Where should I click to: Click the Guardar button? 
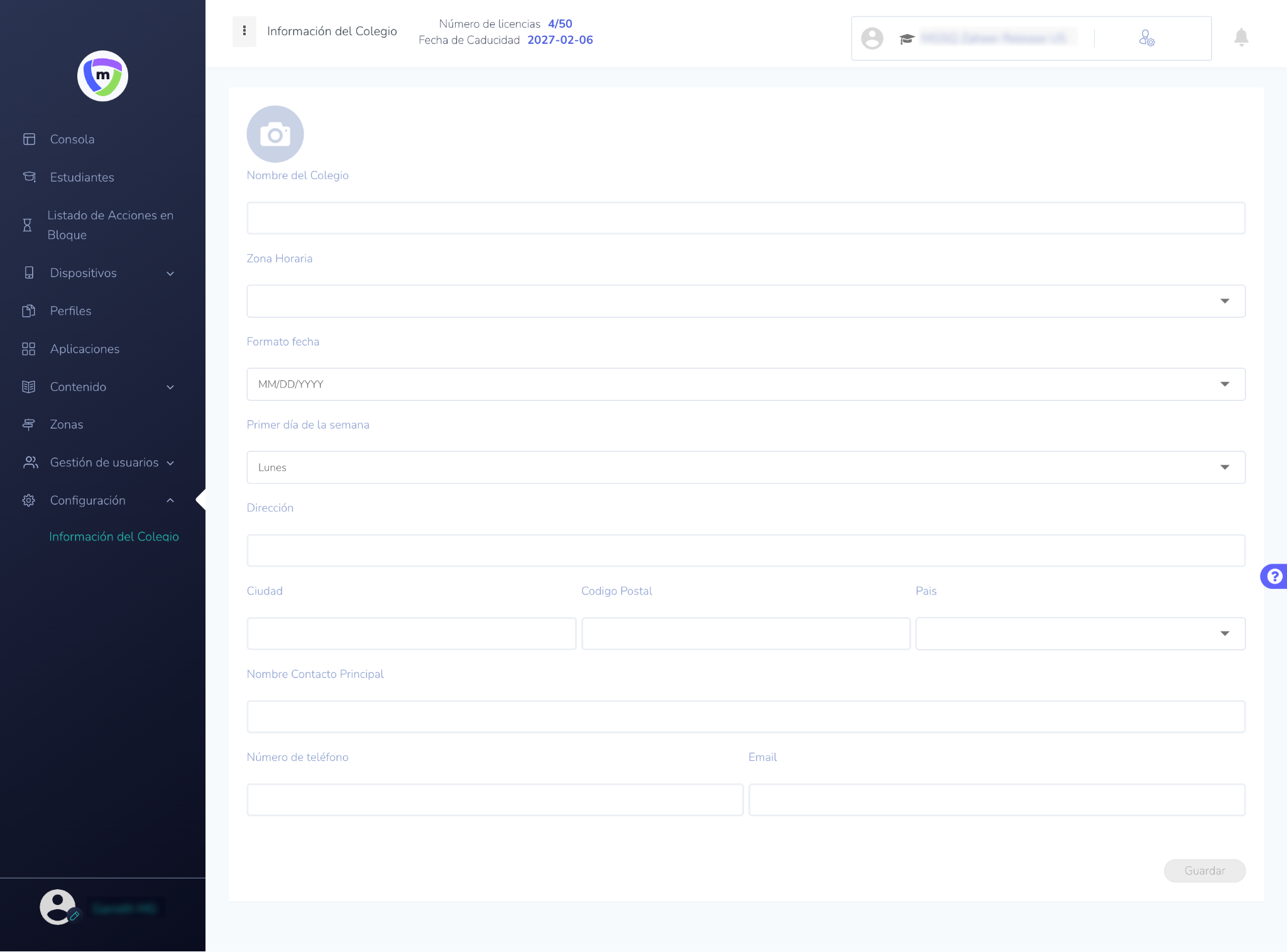coord(1204,870)
